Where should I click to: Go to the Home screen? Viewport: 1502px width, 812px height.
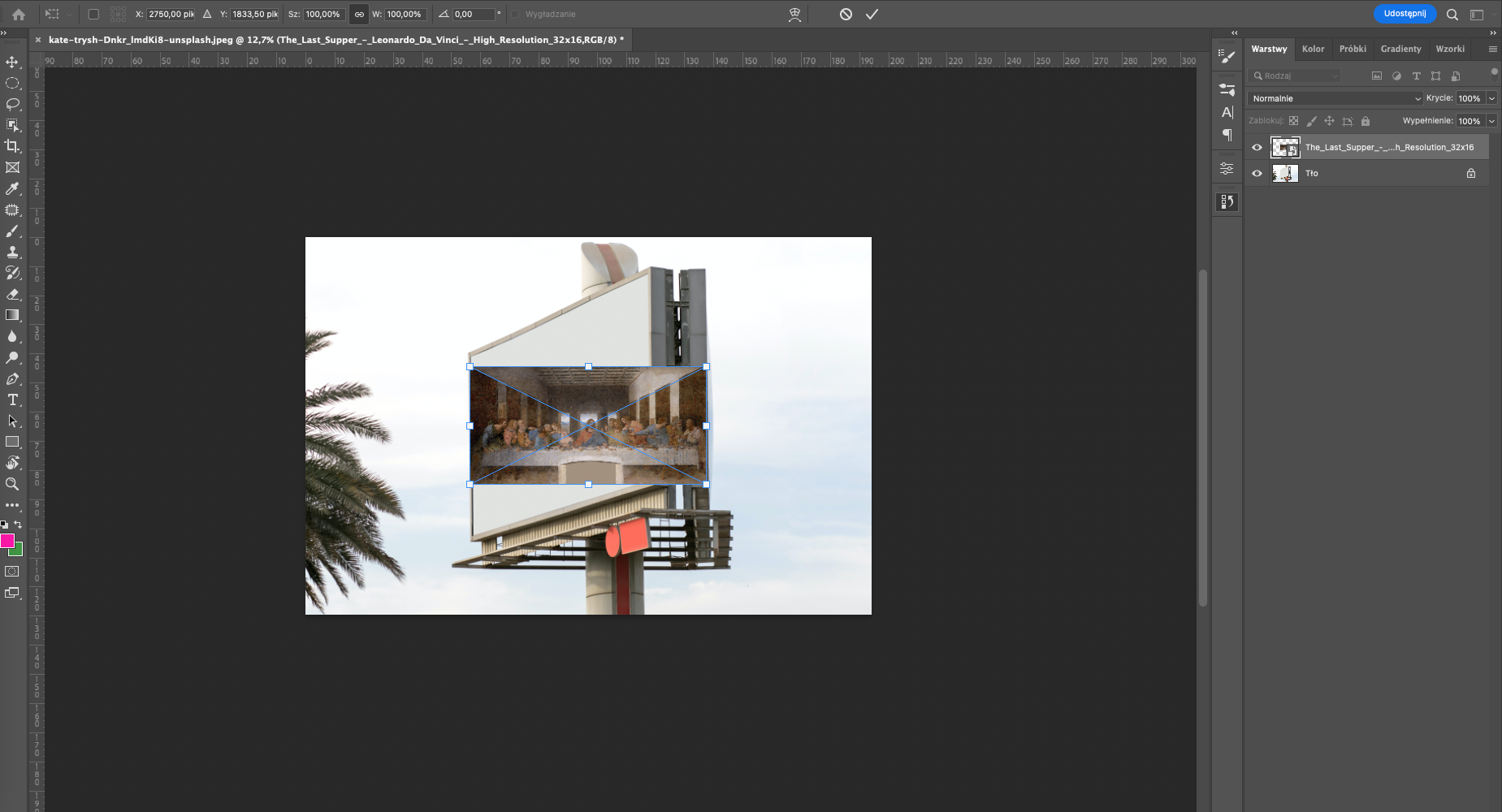[x=19, y=14]
